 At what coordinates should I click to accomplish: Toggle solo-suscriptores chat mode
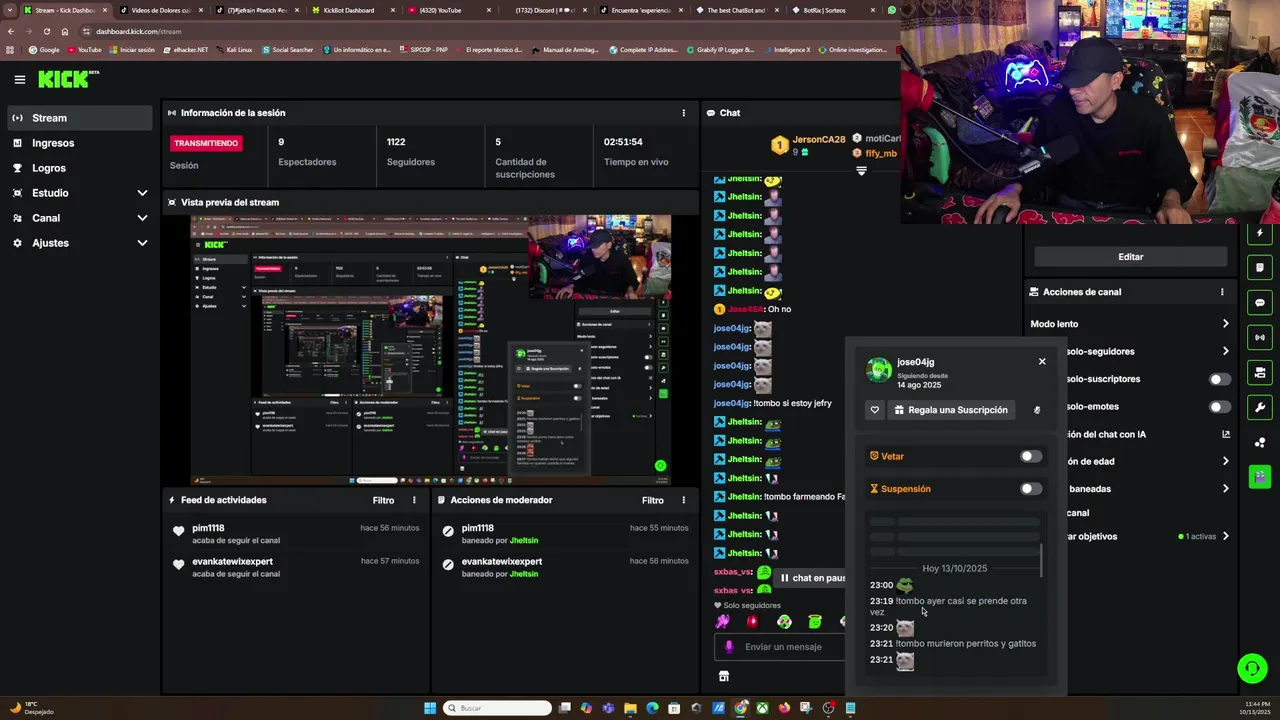tap(1220, 379)
